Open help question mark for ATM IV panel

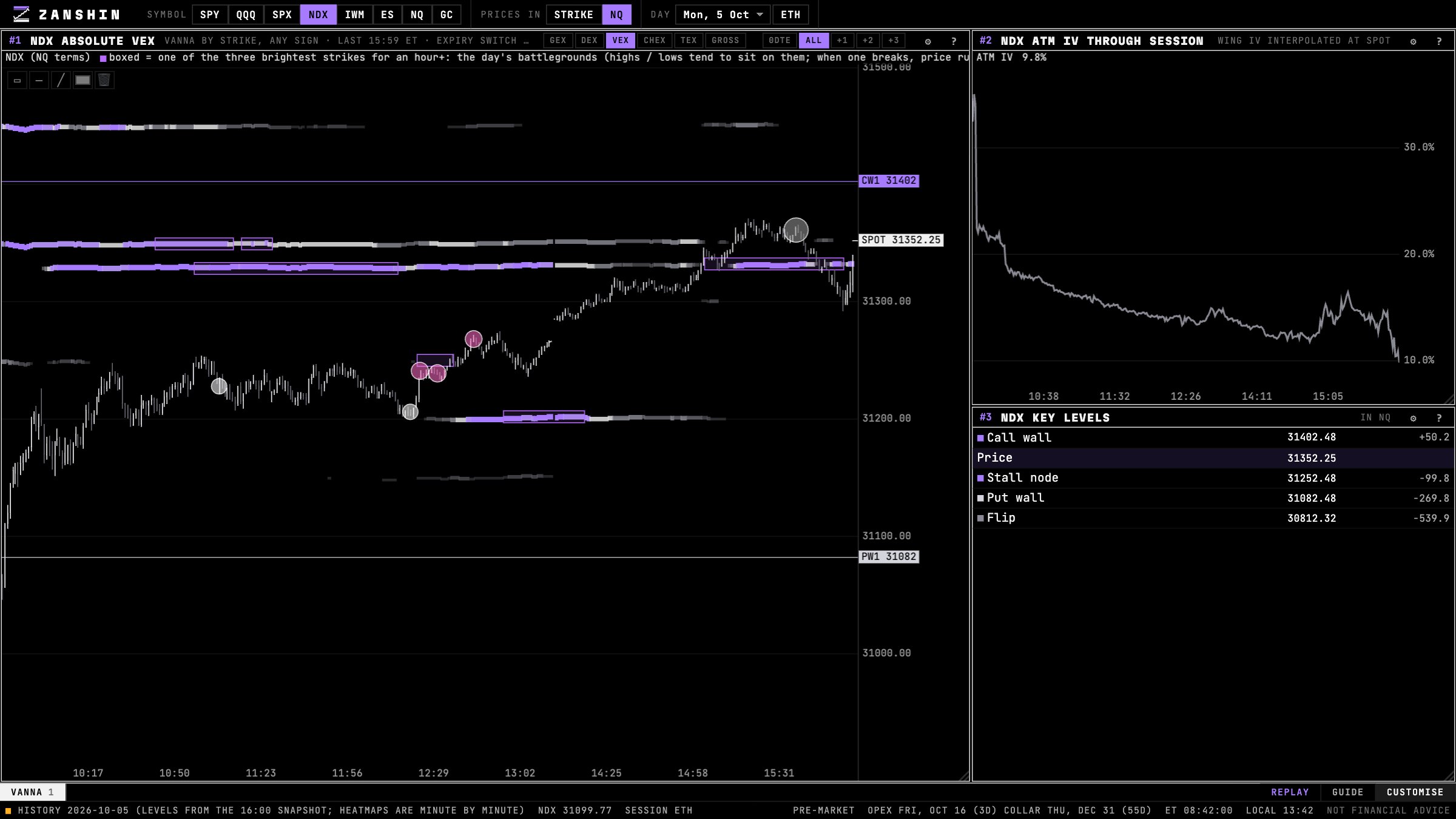tap(1439, 41)
